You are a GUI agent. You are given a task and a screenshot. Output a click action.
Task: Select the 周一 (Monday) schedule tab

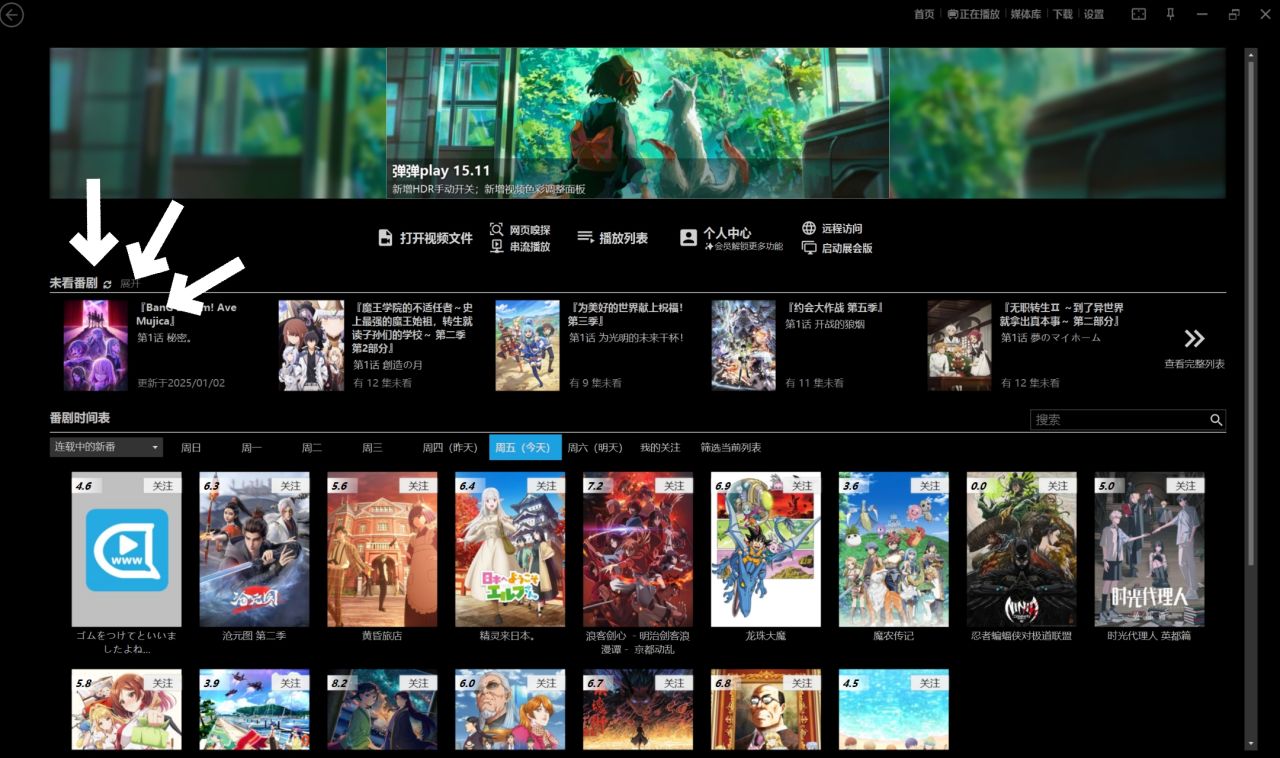(251, 447)
